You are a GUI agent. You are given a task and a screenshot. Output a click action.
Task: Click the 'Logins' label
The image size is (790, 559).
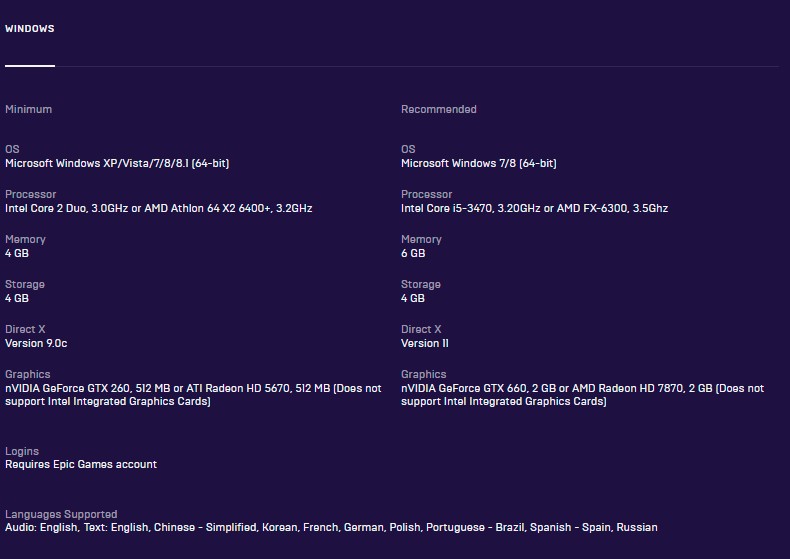point(22,451)
